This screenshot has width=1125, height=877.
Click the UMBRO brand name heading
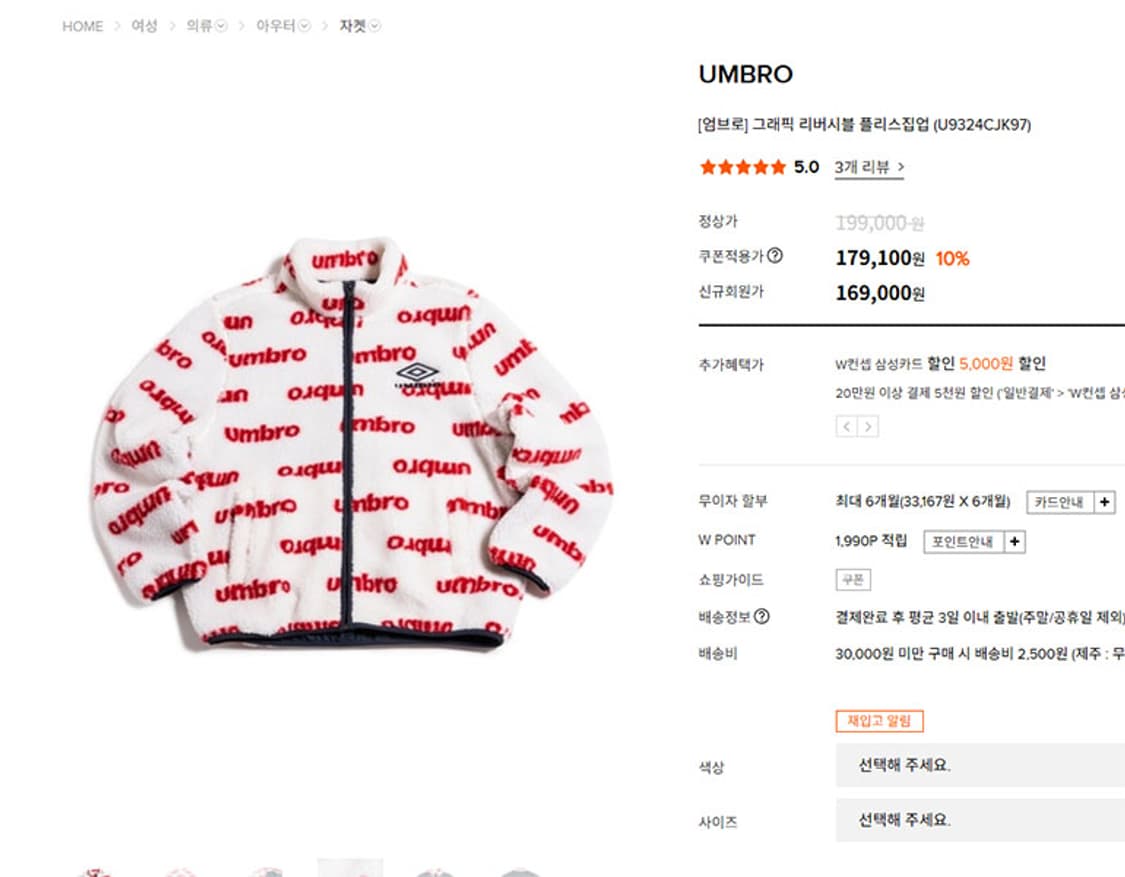[745, 74]
